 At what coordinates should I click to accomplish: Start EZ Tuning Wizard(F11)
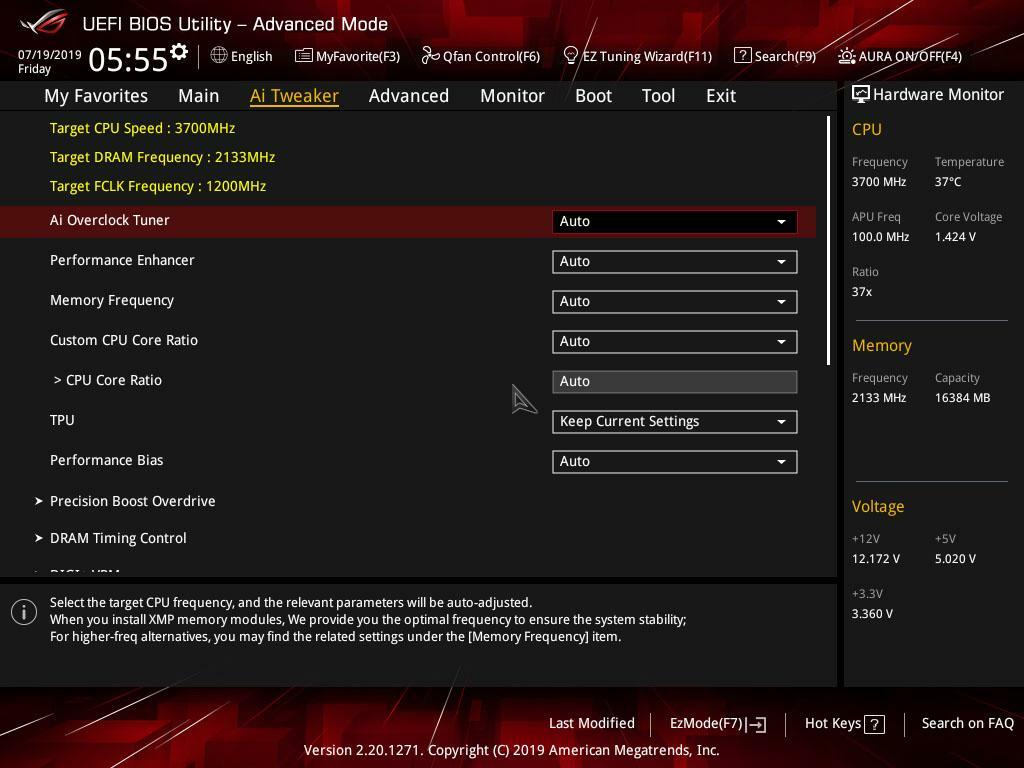click(647, 56)
